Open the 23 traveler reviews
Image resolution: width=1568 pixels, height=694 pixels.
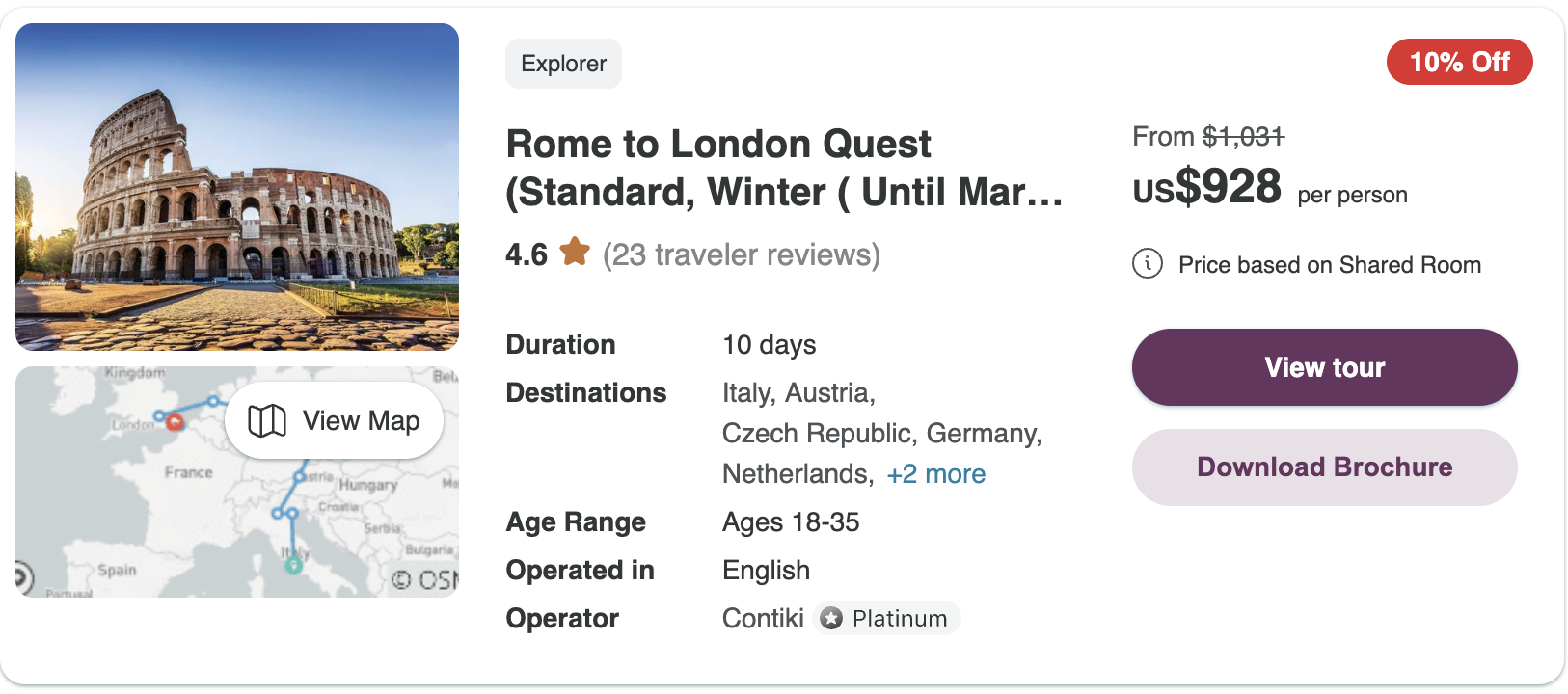coord(742,254)
